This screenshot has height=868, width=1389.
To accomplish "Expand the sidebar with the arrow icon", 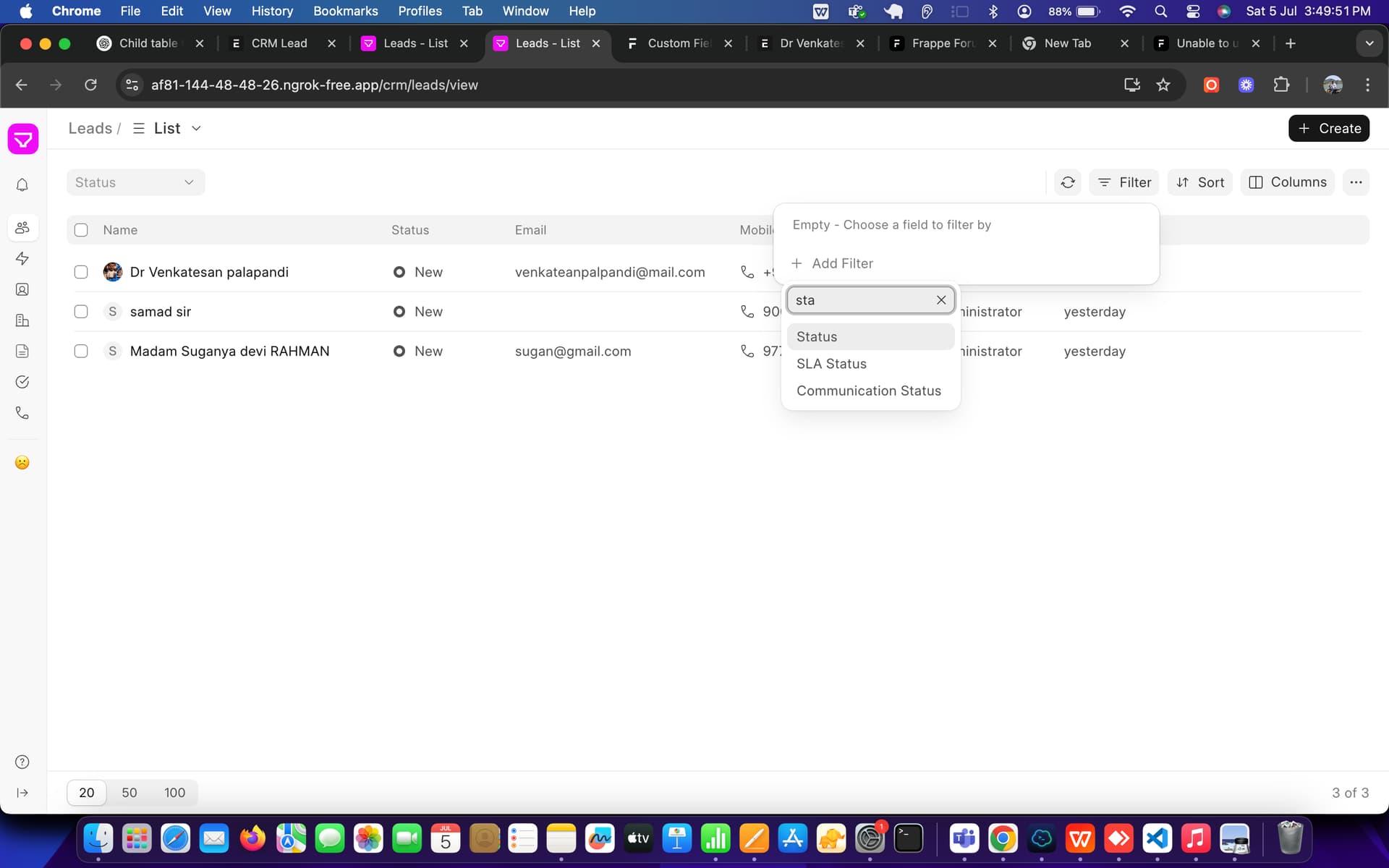I will pyautogui.click(x=22, y=793).
